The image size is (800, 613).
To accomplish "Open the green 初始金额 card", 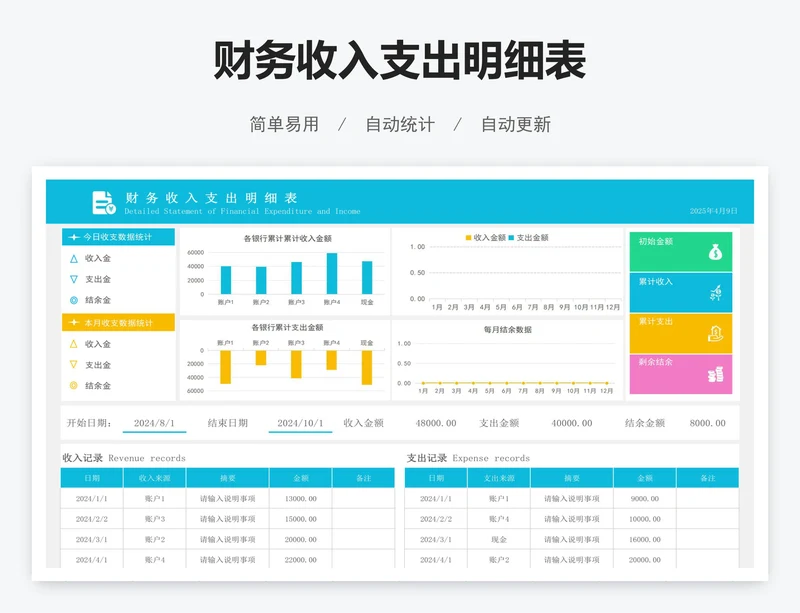I will pos(681,252).
